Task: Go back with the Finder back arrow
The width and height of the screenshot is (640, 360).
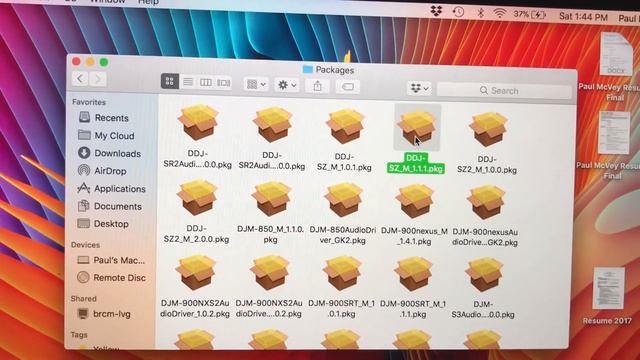Action: click(80, 79)
